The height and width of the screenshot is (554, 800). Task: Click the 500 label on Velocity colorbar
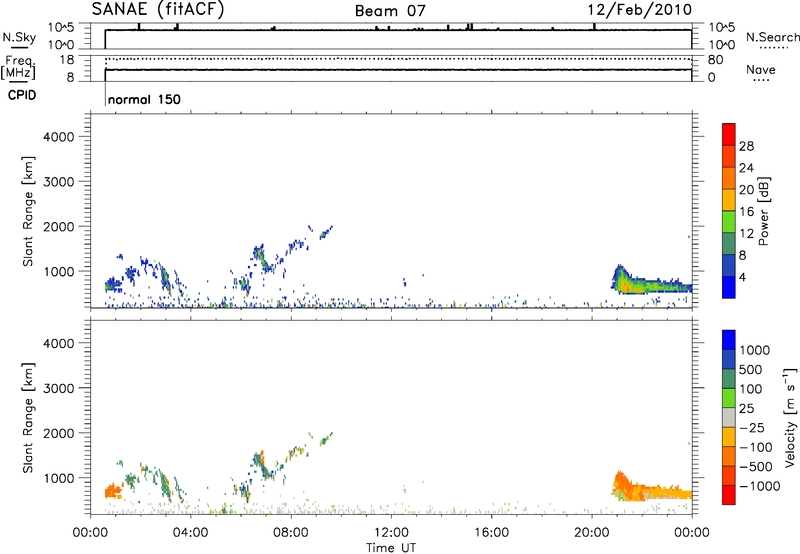coord(750,369)
